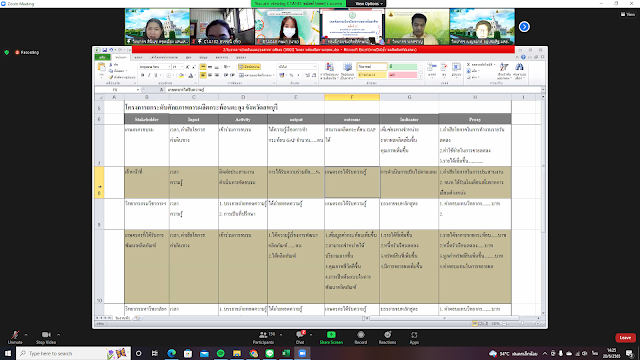Image resolution: width=640 pixels, height=360 pixels.
Task: Click the Windows search box in taskbar
Action: [x=73, y=353]
